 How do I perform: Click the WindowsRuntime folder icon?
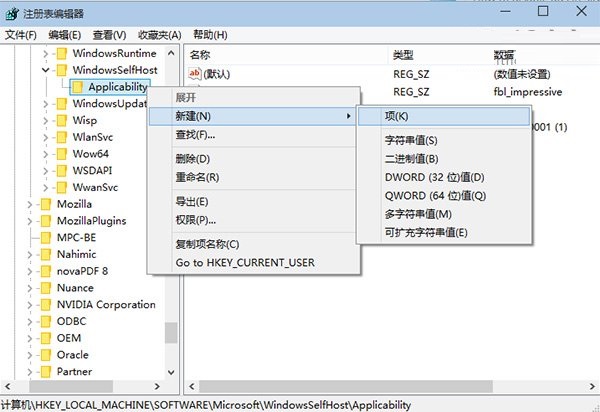tap(62, 54)
